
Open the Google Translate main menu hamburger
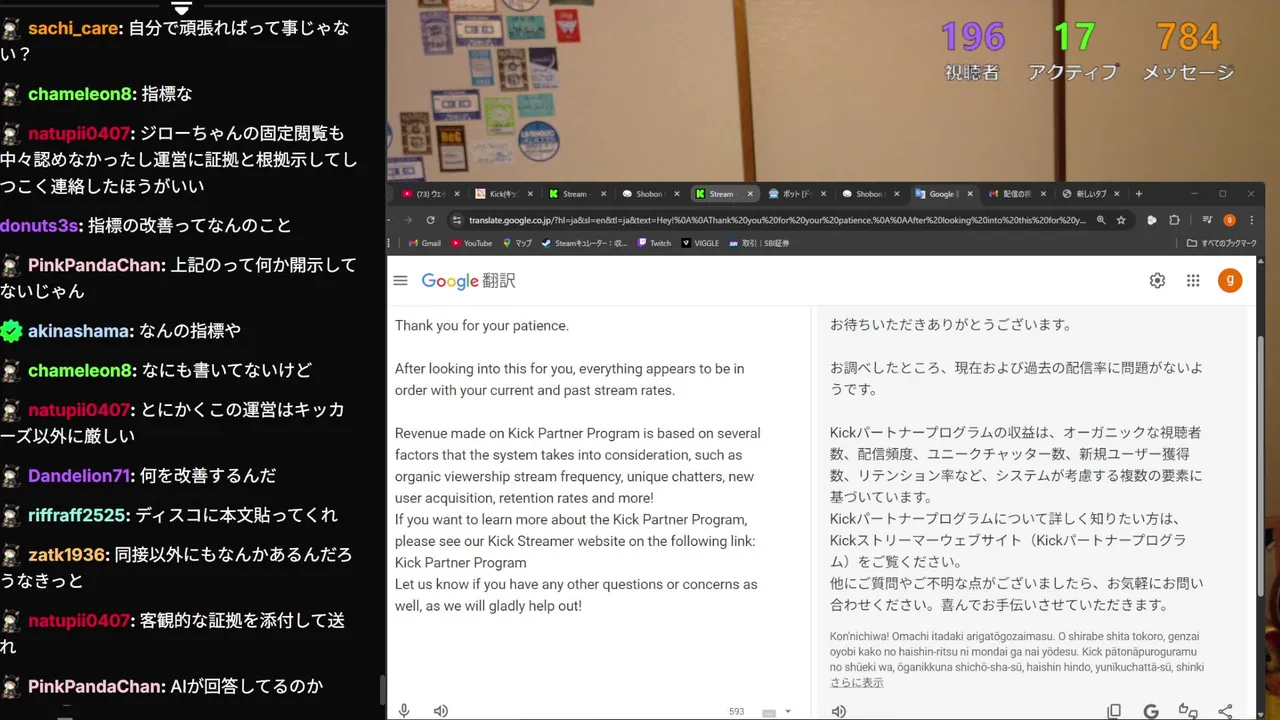point(401,281)
